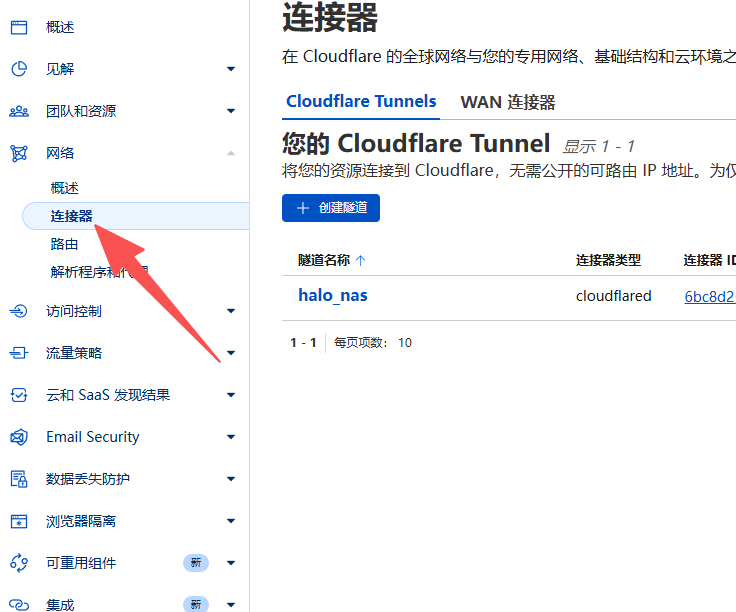Select the Cloudflare Tunnels tab

click(x=361, y=101)
